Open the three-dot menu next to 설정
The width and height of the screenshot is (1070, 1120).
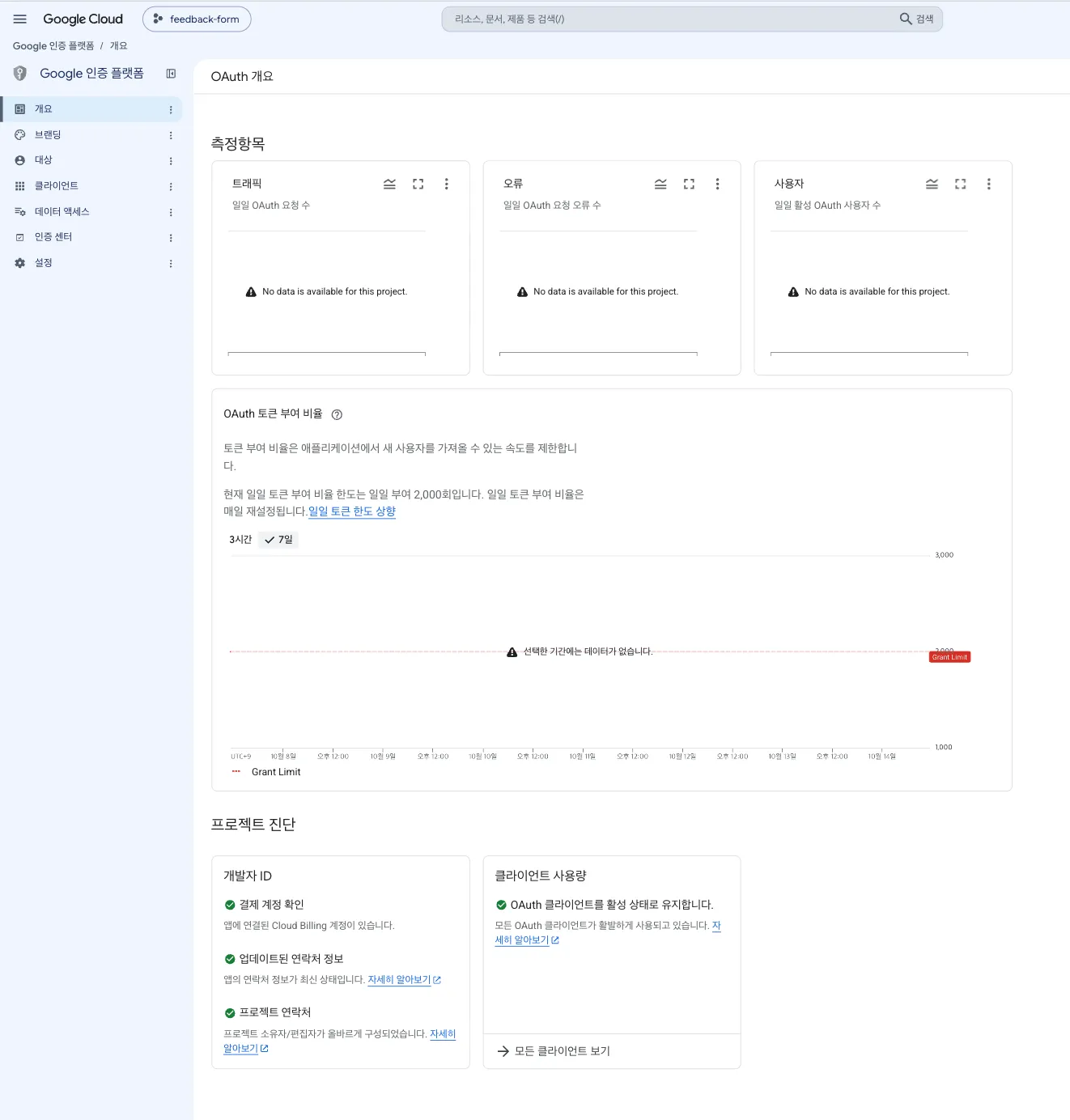171,263
